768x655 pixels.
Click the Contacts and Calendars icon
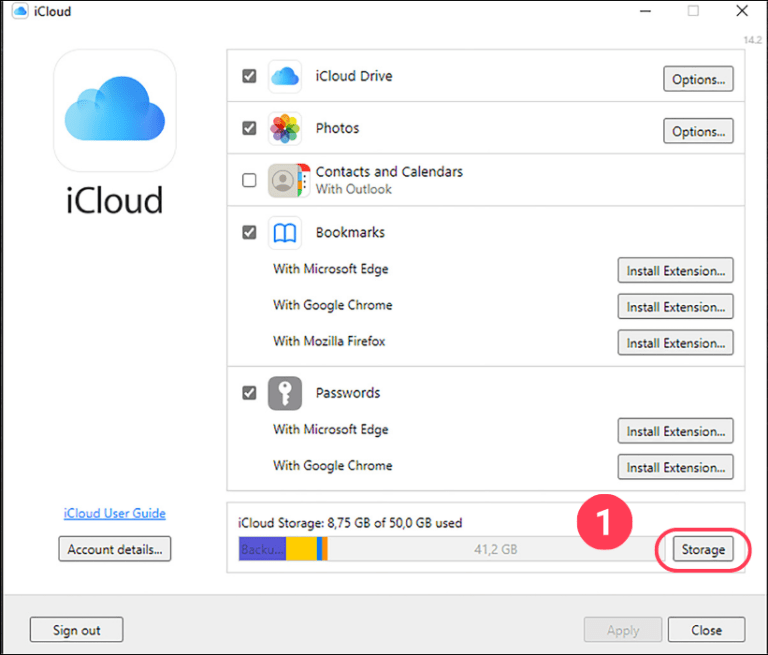point(289,181)
